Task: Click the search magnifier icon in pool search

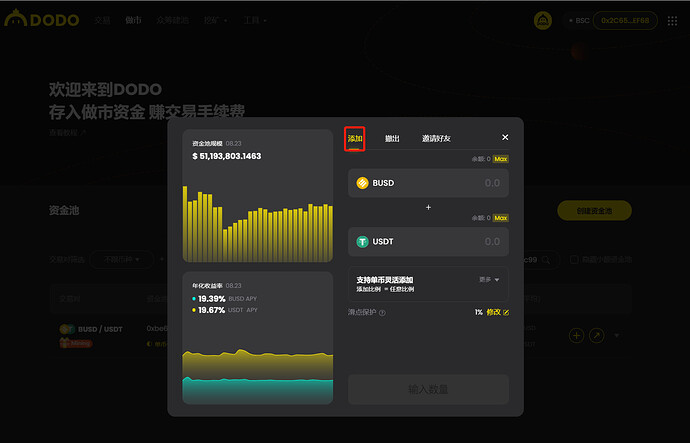Action: (546, 260)
